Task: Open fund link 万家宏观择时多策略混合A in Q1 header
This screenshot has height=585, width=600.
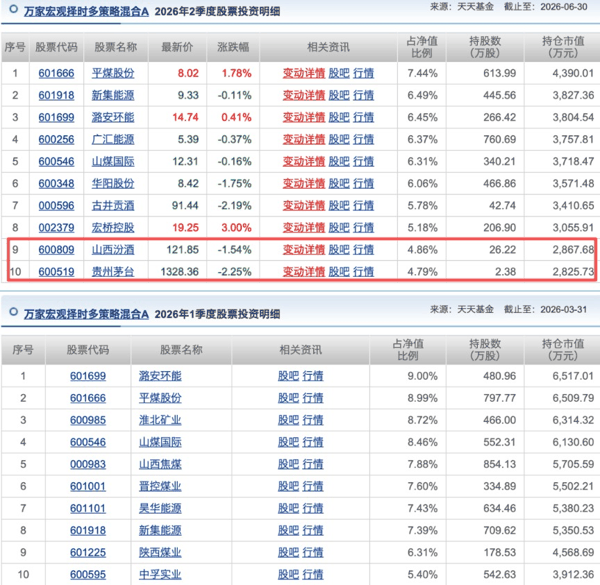Action: point(86,314)
